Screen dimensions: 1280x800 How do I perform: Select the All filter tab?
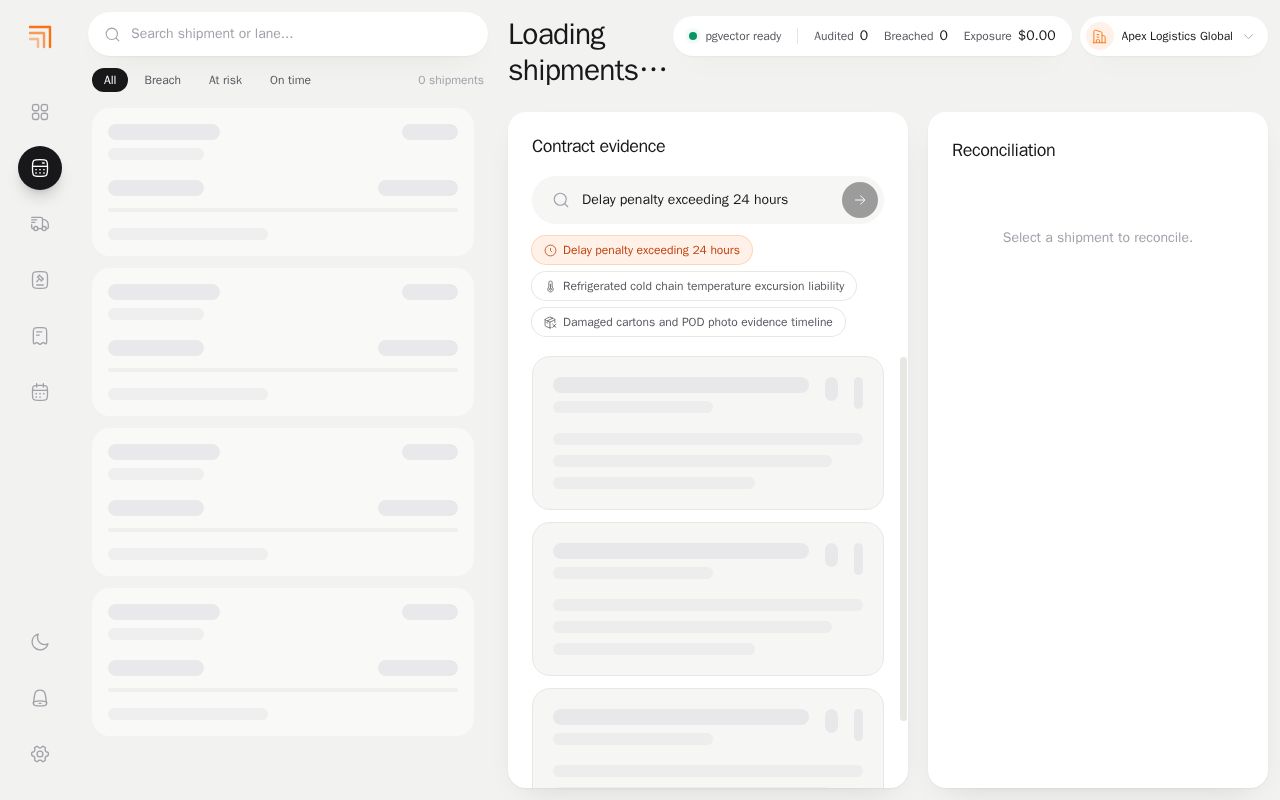tap(110, 80)
